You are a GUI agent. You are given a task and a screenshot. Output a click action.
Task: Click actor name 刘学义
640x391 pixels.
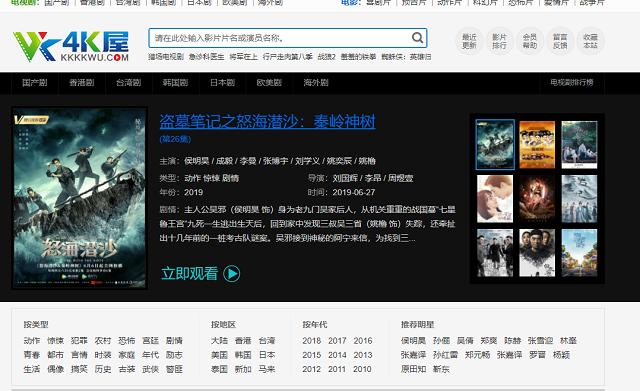click(x=307, y=161)
